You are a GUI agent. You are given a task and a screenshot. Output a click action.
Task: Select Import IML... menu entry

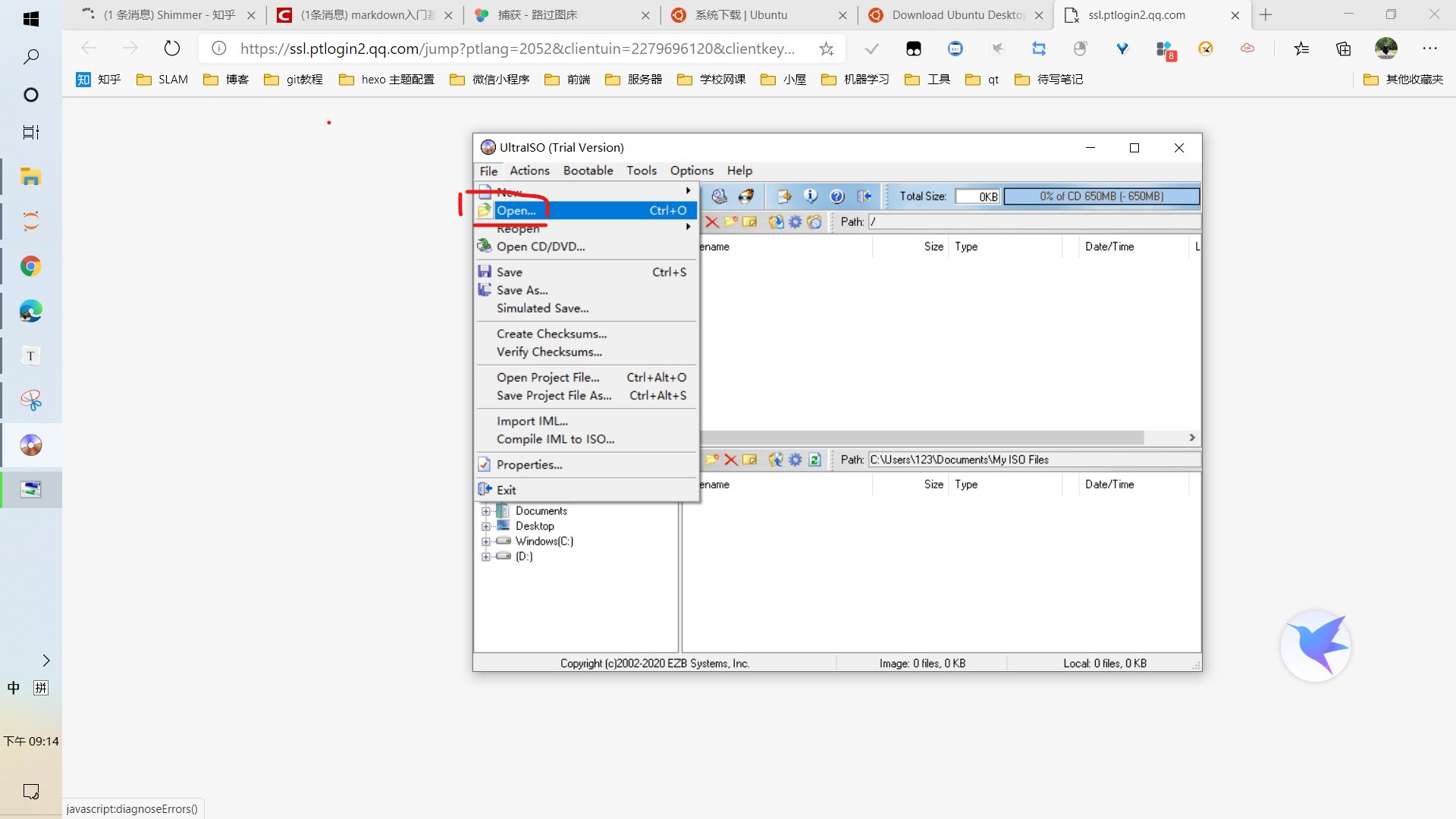click(x=585, y=421)
